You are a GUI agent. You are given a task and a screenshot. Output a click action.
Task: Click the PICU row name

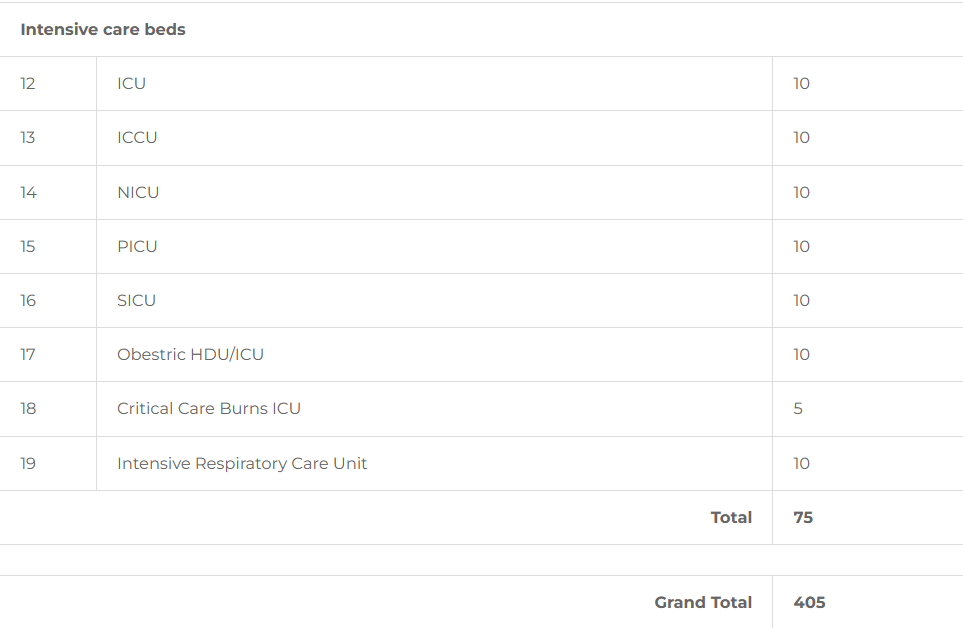pyautogui.click(x=137, y=246)
